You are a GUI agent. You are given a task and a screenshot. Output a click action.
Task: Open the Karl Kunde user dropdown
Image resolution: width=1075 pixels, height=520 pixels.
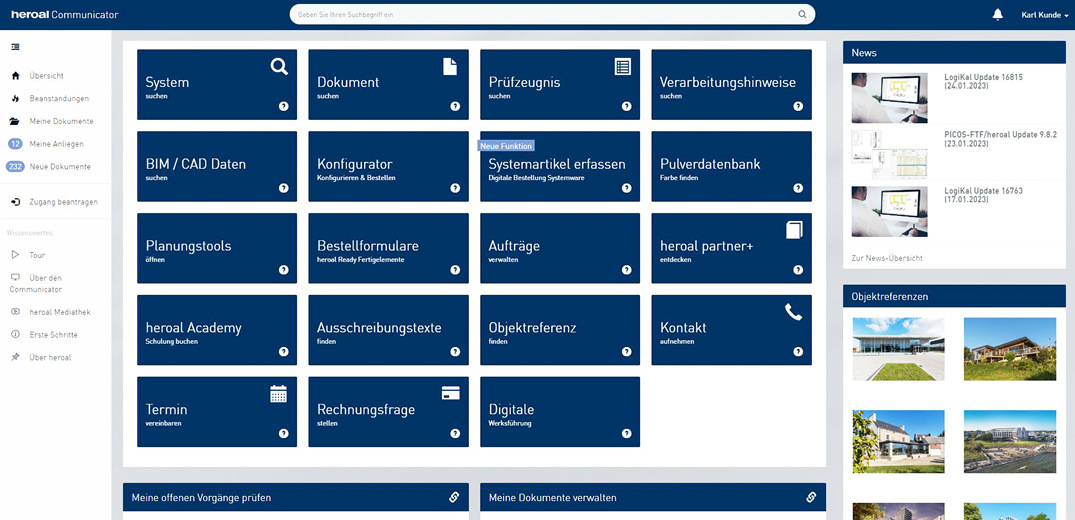click(x=1044, y=14)
